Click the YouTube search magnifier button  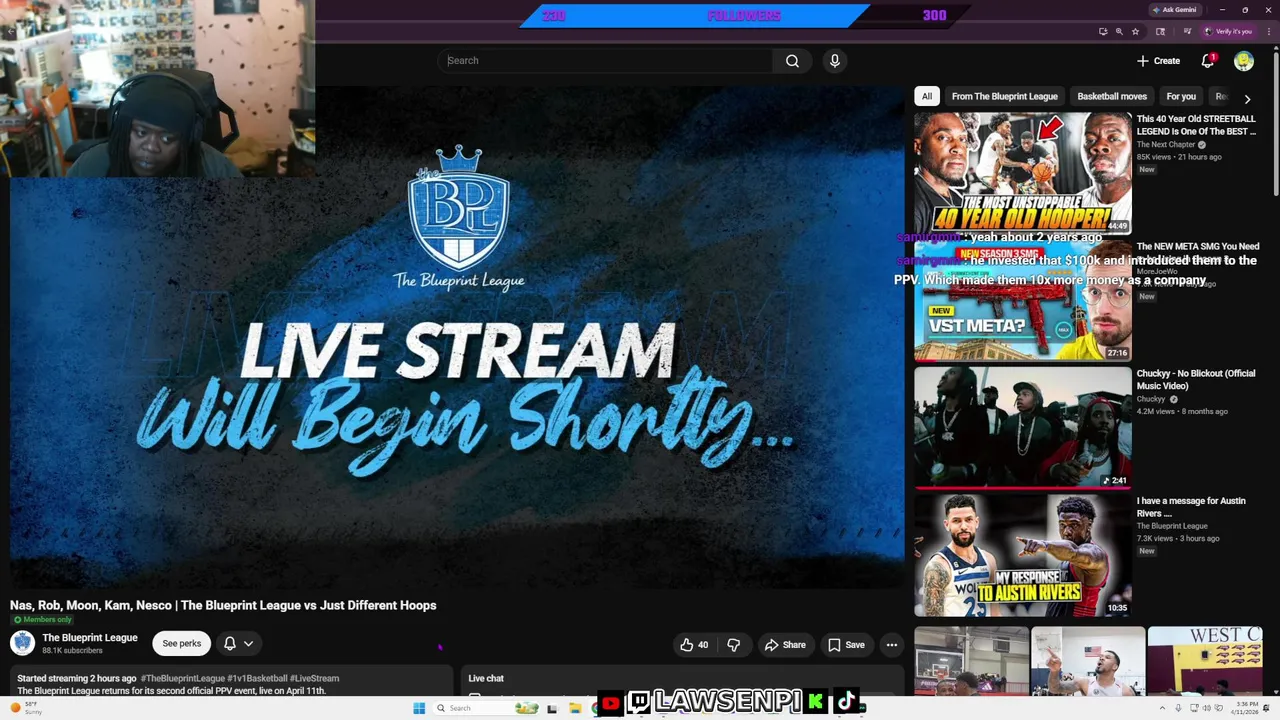[792, 61]
